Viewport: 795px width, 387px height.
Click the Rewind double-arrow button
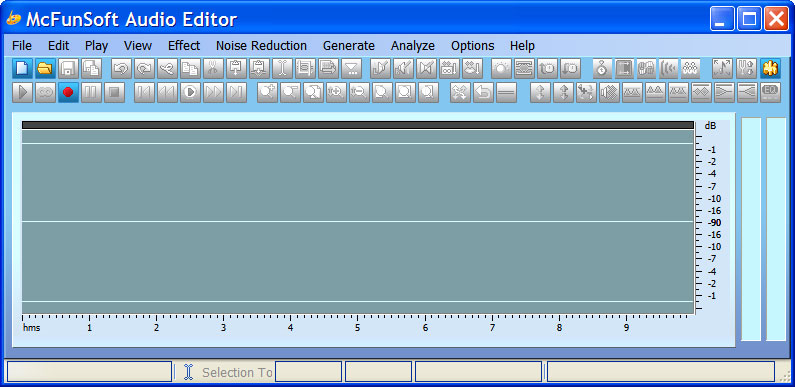167,92
